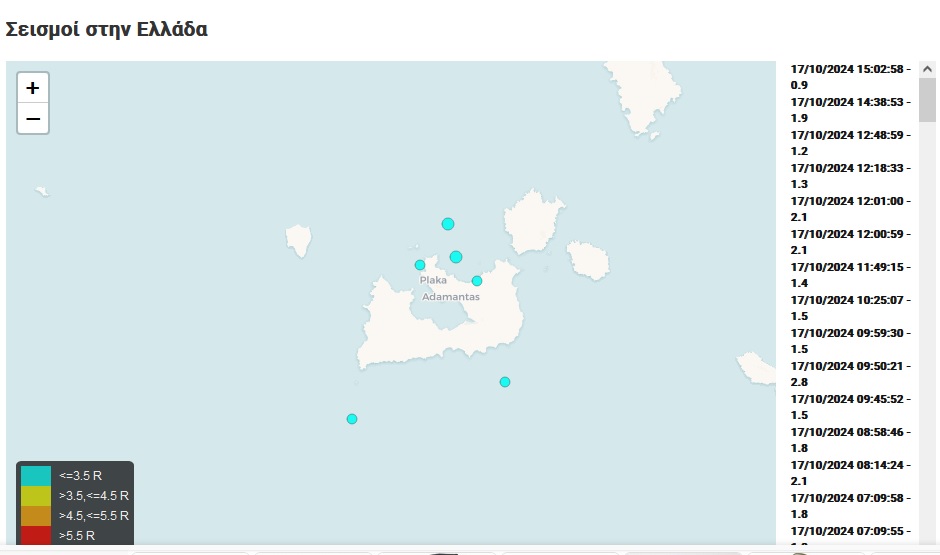
Task: Select the 09:50:21 magnitude 2.8 earthquake entry
Action: click(x=850, y=374)
